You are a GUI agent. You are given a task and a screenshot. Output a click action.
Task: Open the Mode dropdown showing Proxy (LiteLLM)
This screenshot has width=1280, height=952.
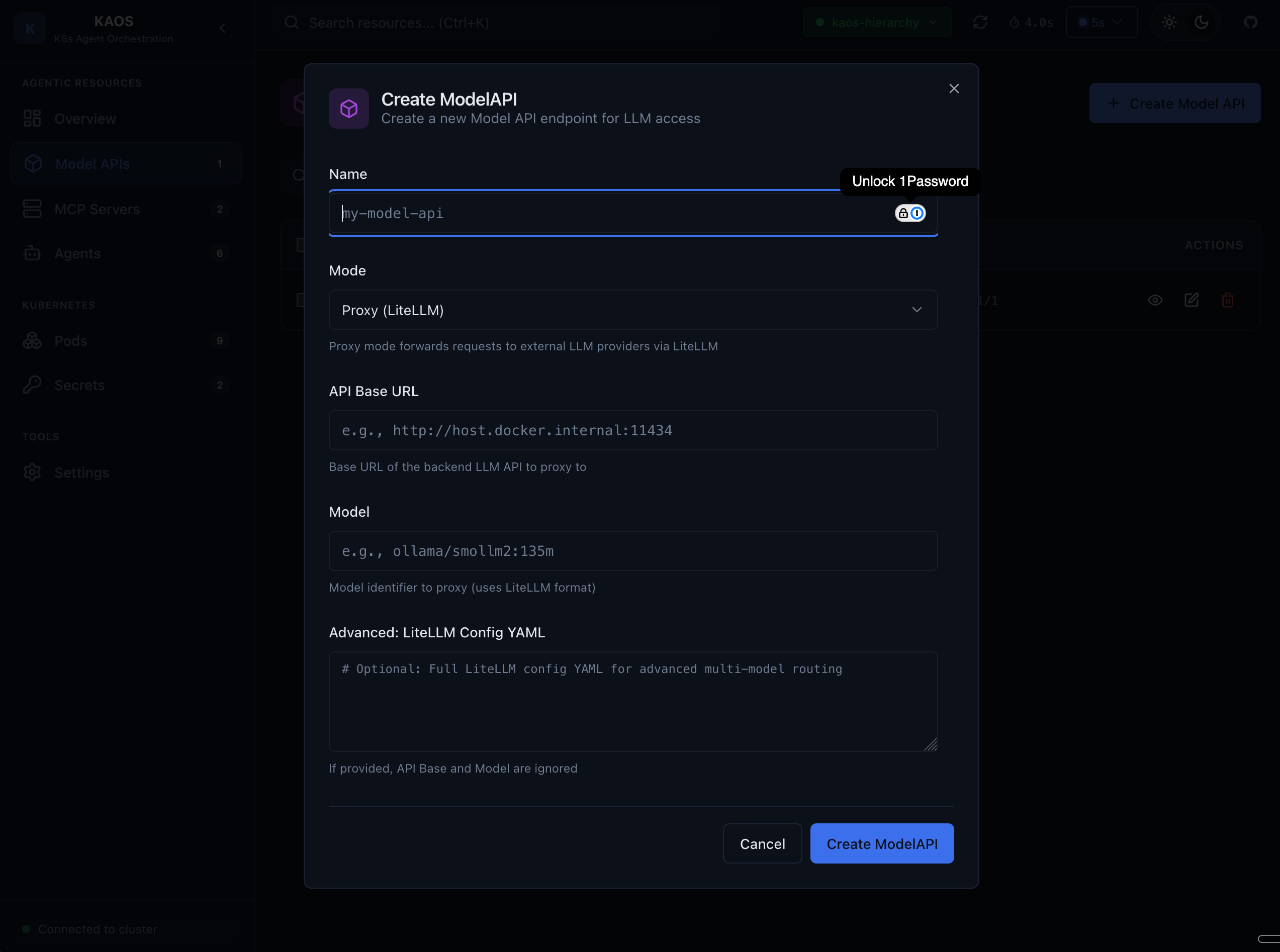click(632, 310)
